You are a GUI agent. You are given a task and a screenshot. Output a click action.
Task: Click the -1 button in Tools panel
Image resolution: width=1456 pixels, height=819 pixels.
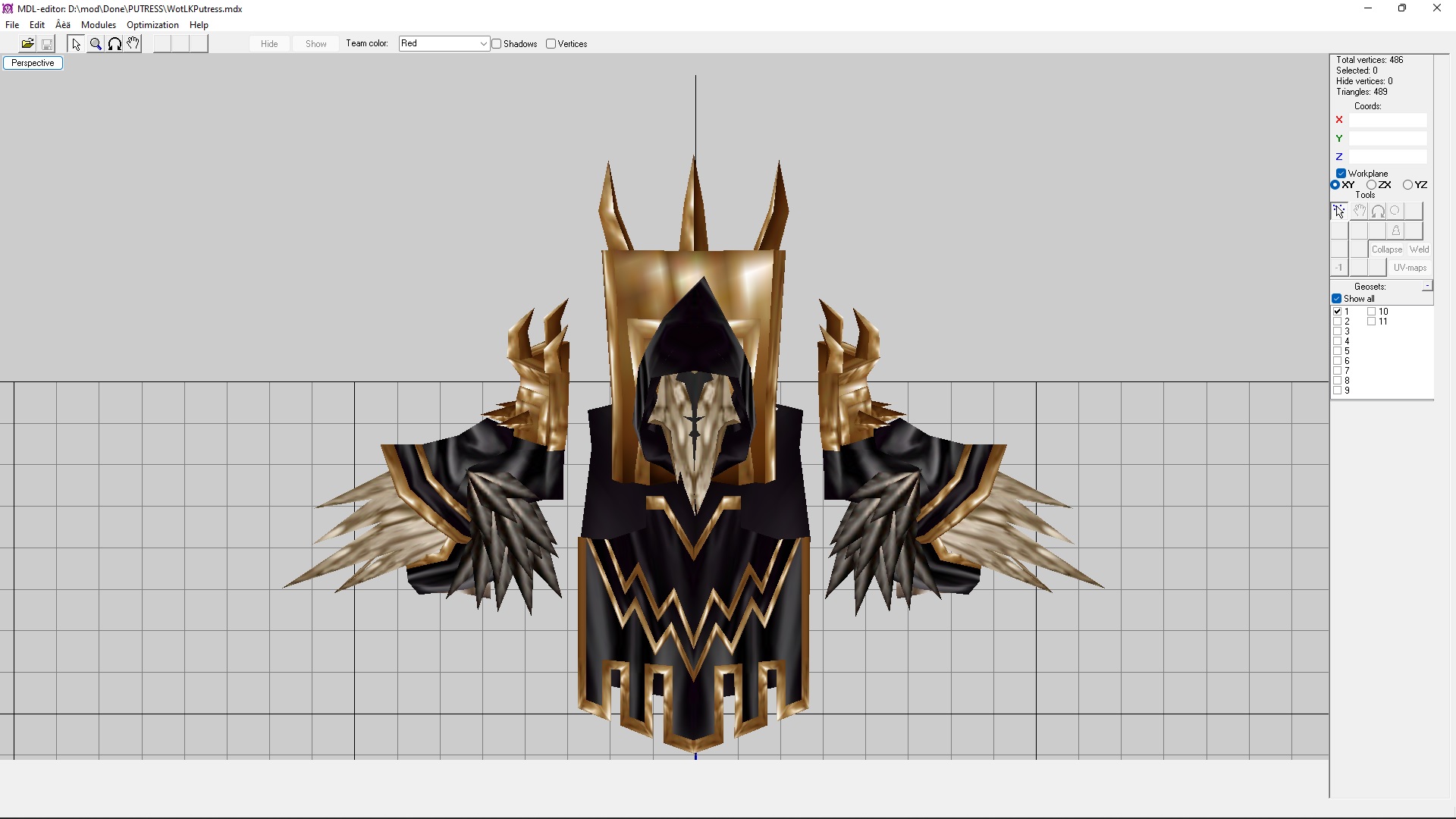coord(1339,268)
